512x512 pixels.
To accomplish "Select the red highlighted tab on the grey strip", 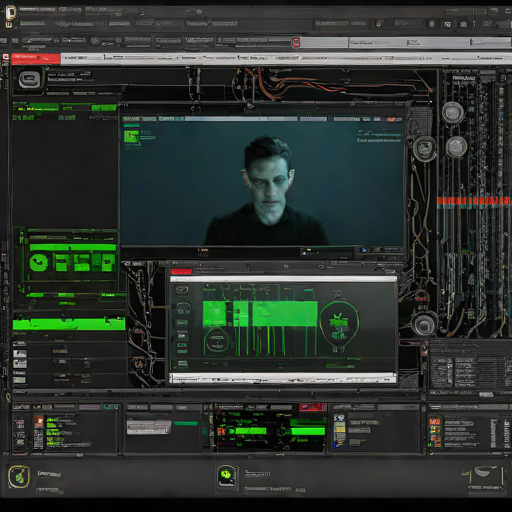I will coord(36,58).
